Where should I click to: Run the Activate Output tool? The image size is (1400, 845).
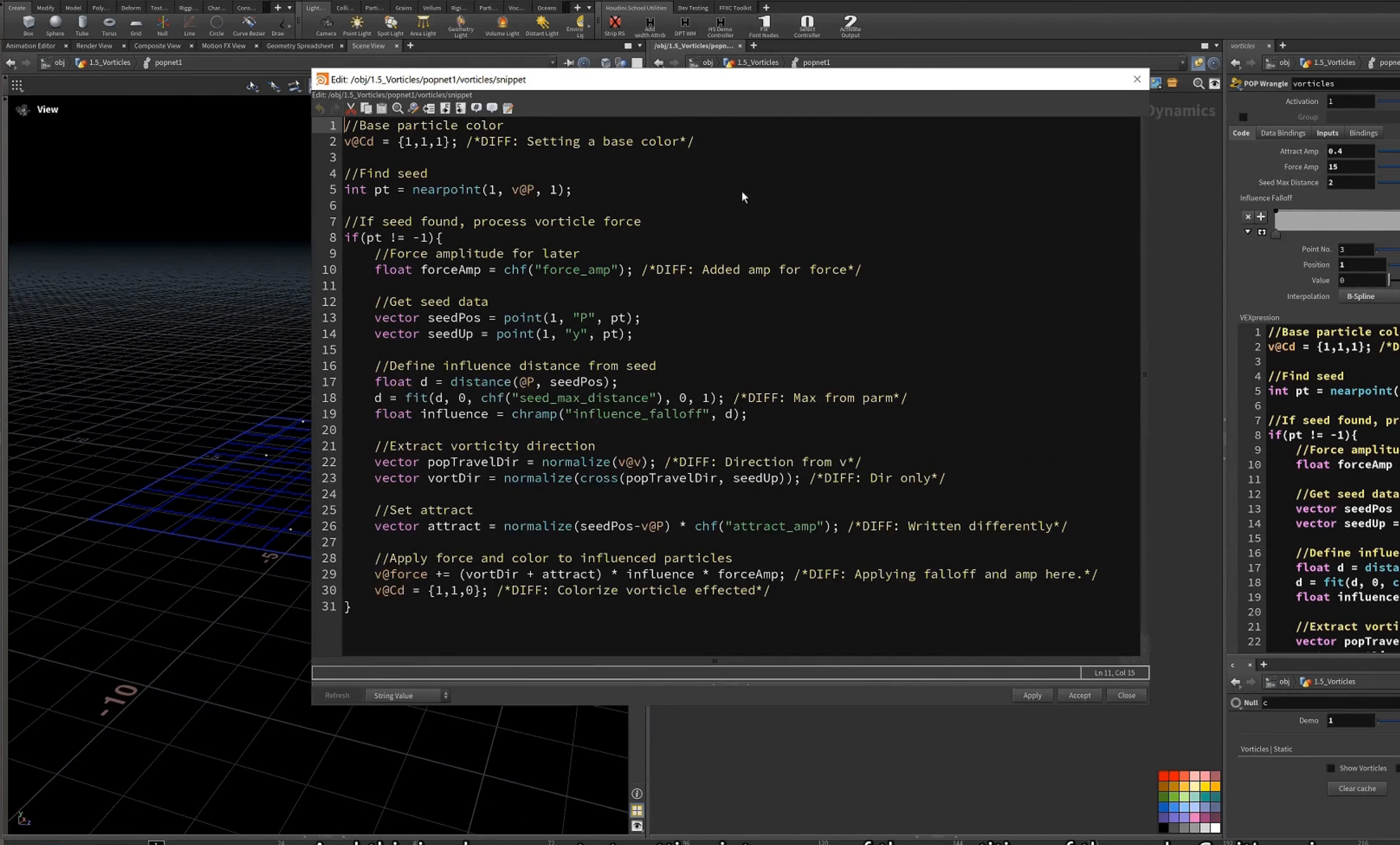[850, 26]
